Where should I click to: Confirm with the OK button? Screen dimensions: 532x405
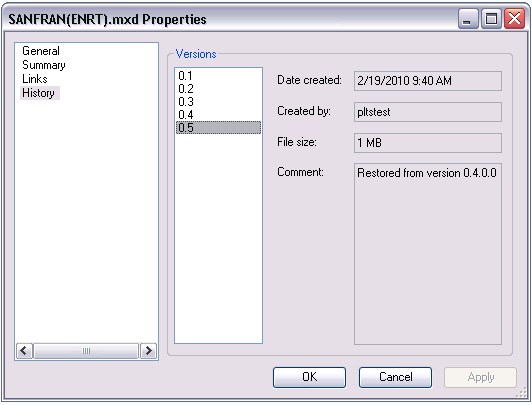click(309, 377)
